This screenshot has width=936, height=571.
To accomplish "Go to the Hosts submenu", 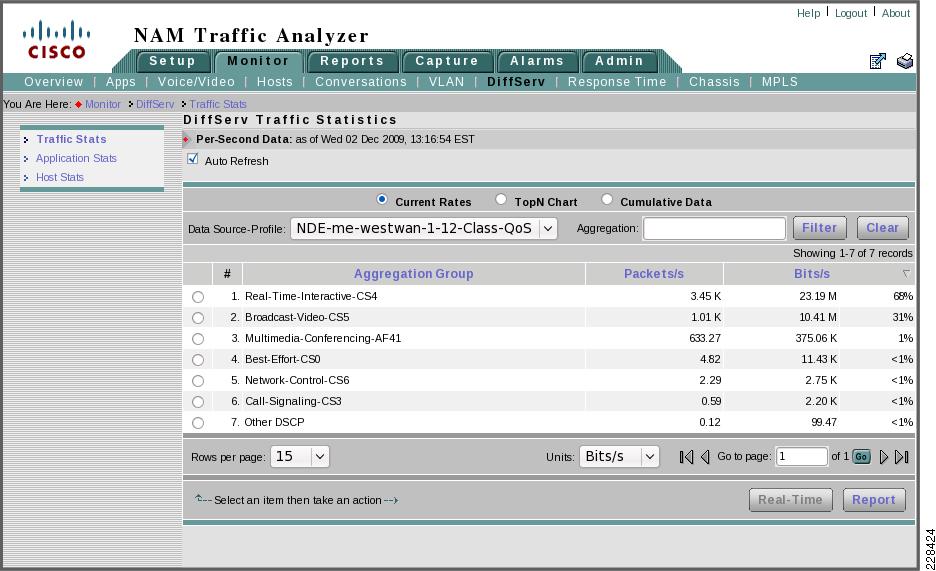I will [275, 82].
